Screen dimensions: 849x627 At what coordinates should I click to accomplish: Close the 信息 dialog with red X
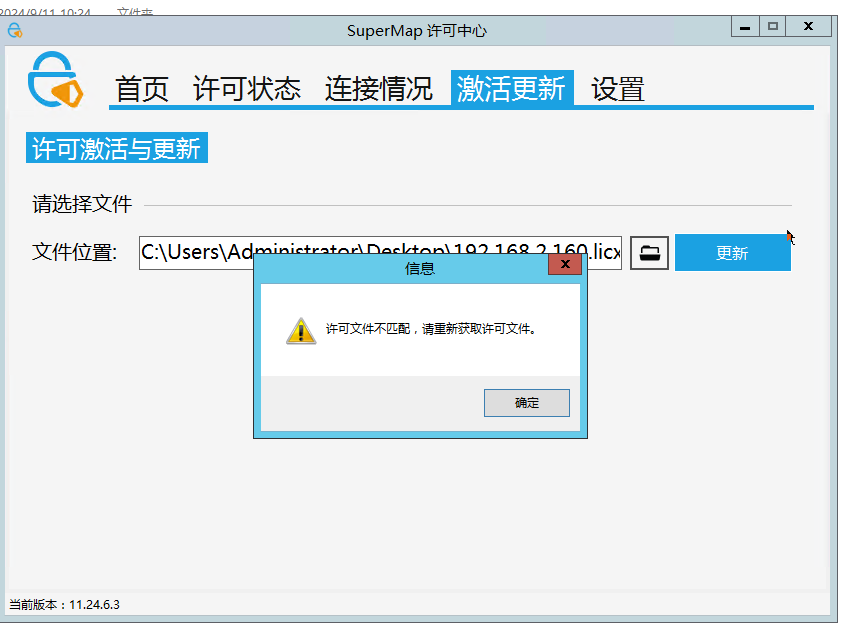pos(565,264)
